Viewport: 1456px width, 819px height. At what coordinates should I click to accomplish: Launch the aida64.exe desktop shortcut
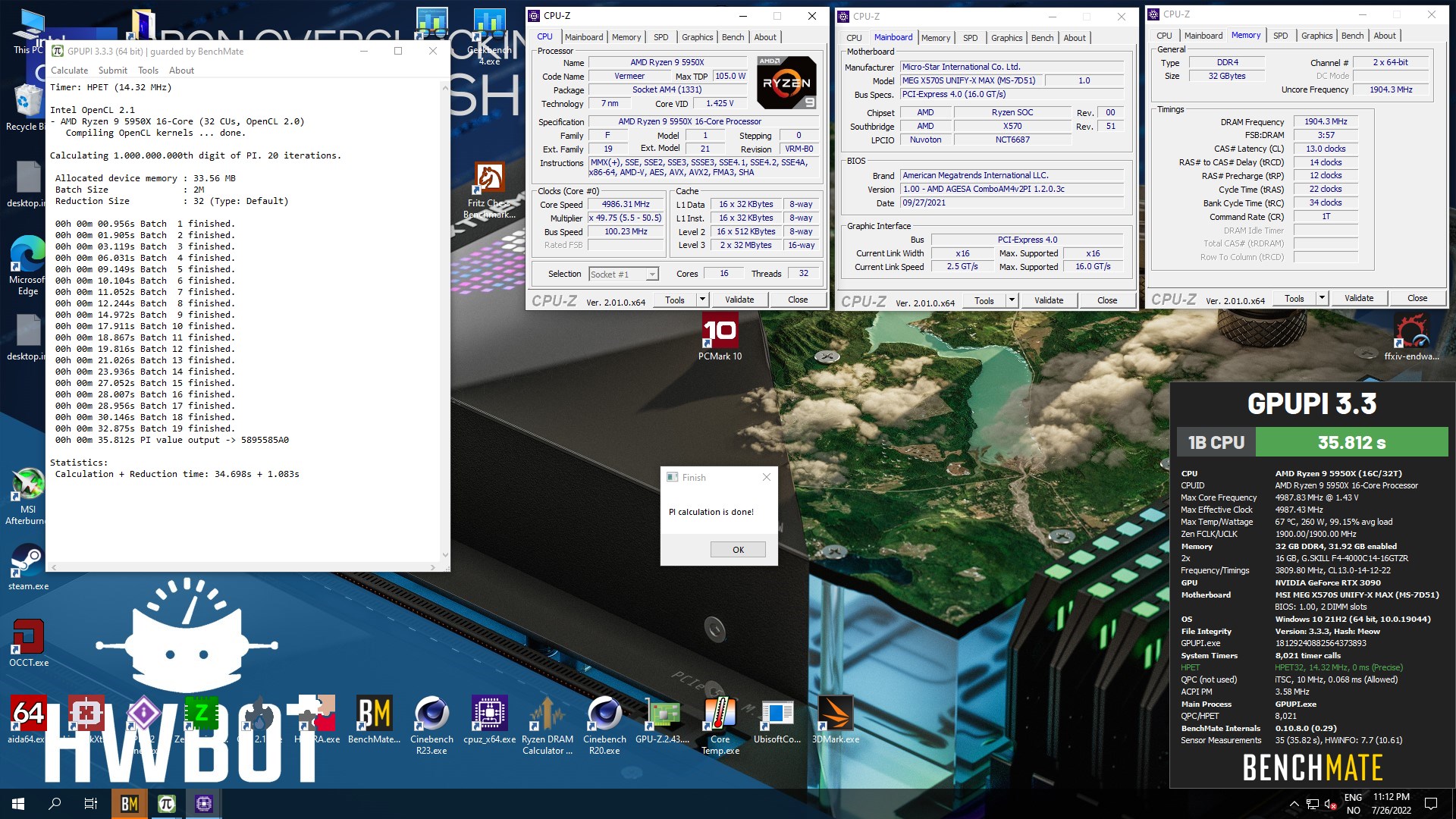click(27, 719)
